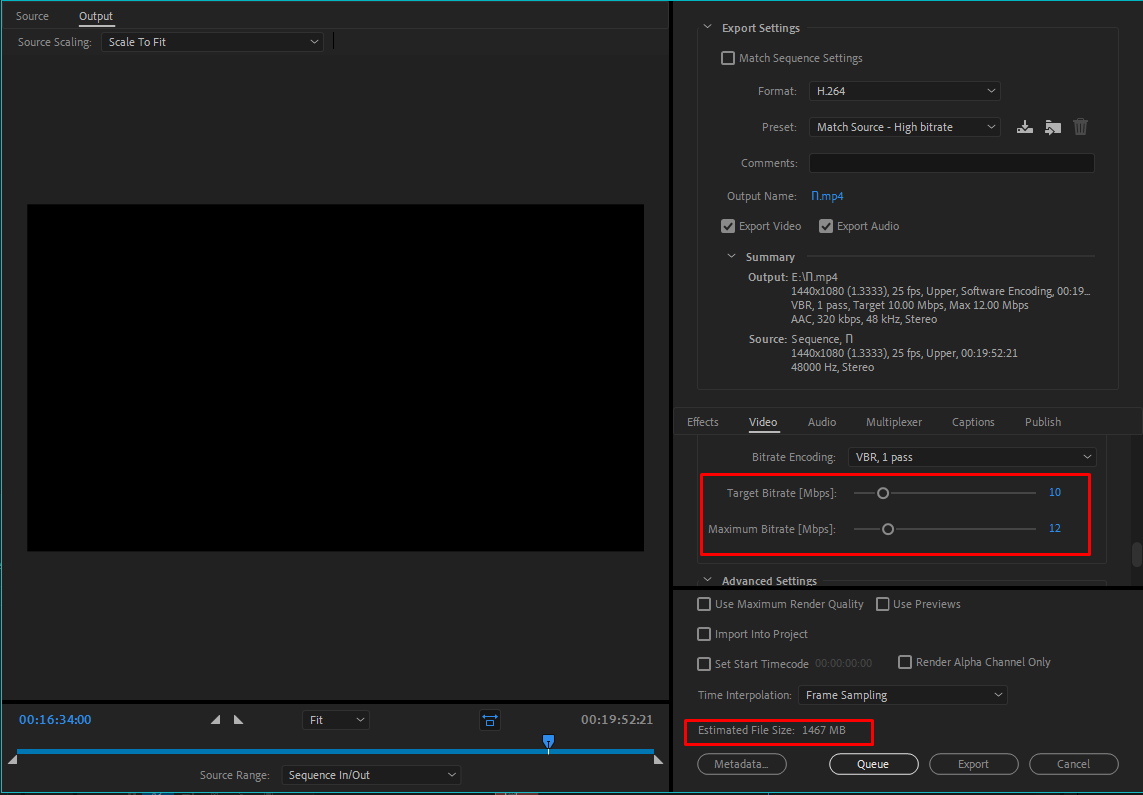
Task: Enable Match Sequence Settings checkbox
Action: (728, 58)
